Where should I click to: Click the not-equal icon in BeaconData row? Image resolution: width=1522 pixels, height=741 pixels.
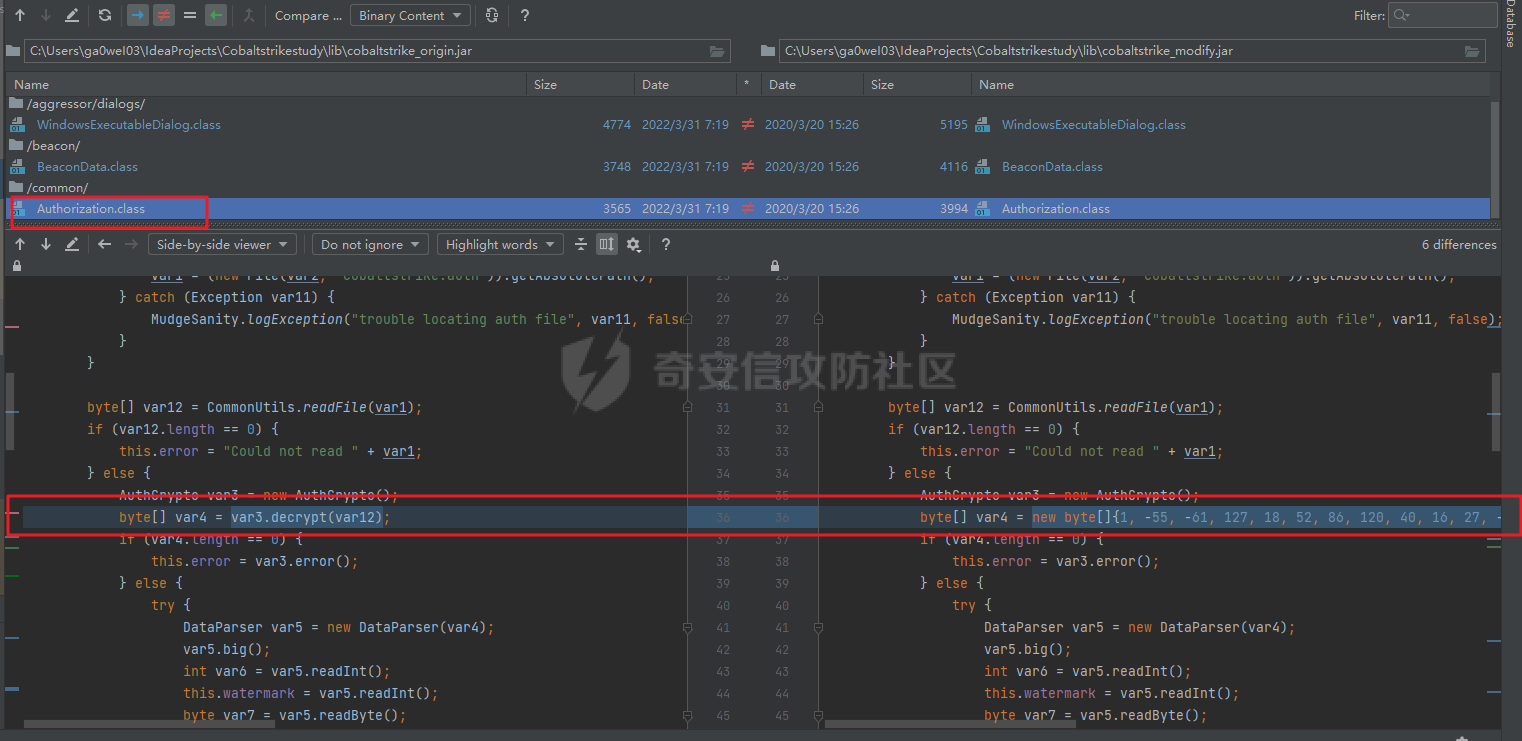pos(747,167)
